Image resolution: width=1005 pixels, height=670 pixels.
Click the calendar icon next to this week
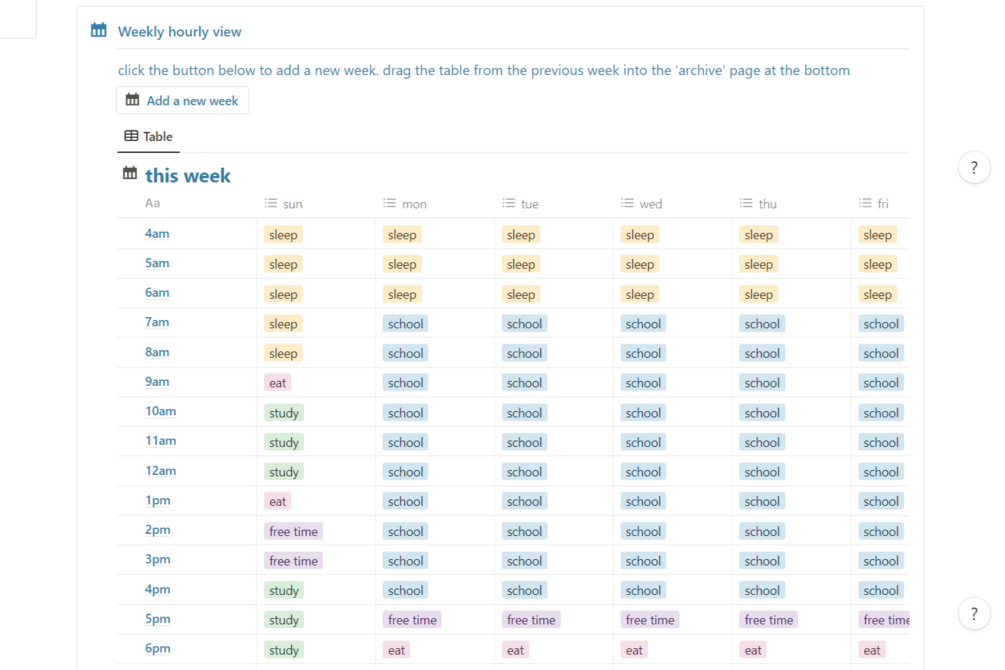(x=130, y=173)
